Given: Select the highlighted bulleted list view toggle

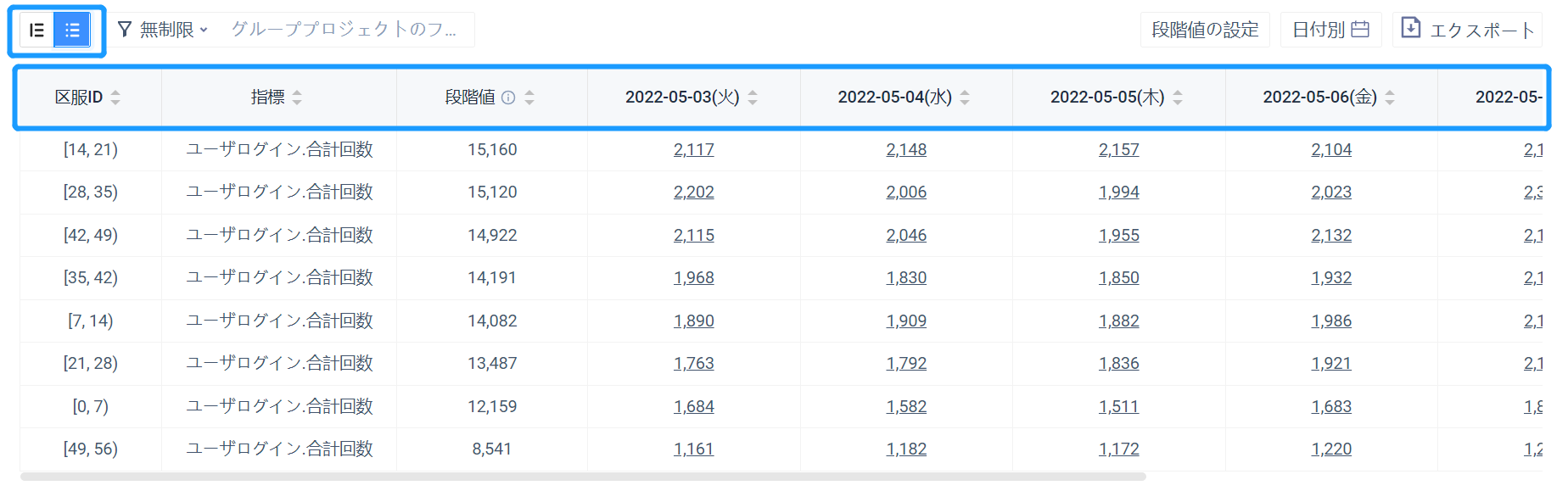Looking at the screenshot, I should coord(72,31).
